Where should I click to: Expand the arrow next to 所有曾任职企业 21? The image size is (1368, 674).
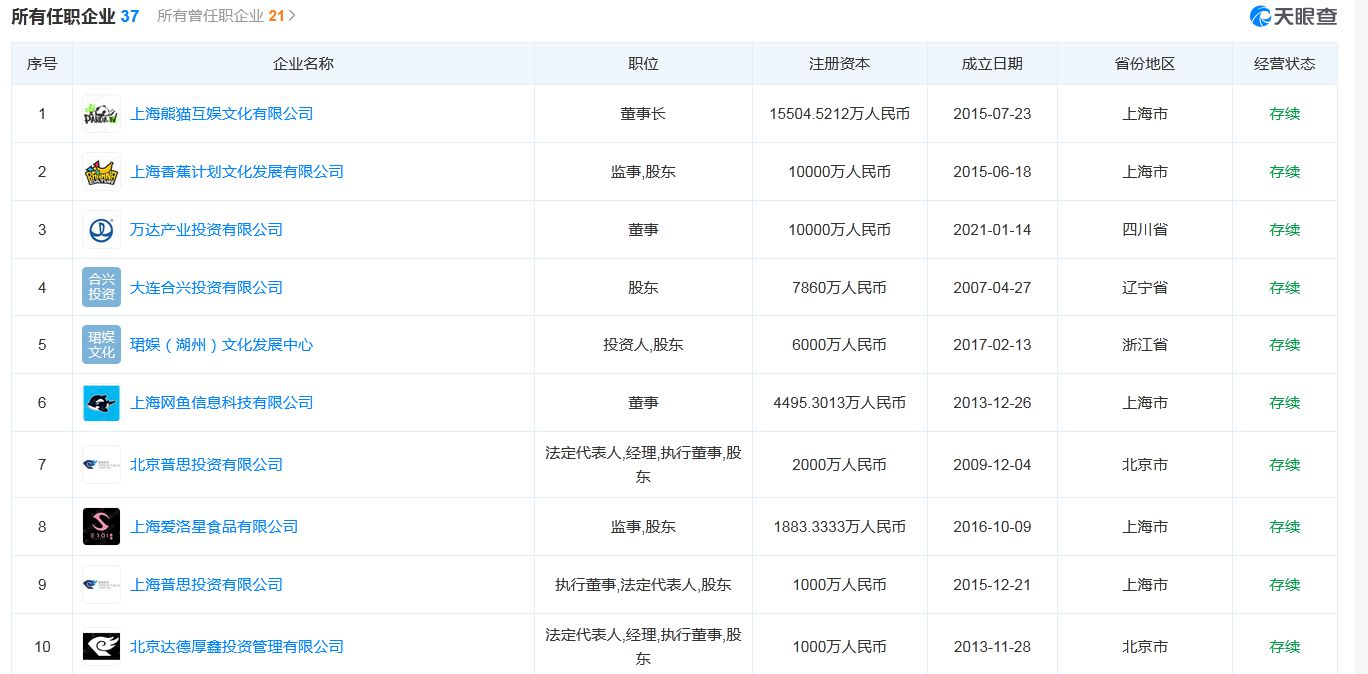pyautogui.click(x=292, y=16)
